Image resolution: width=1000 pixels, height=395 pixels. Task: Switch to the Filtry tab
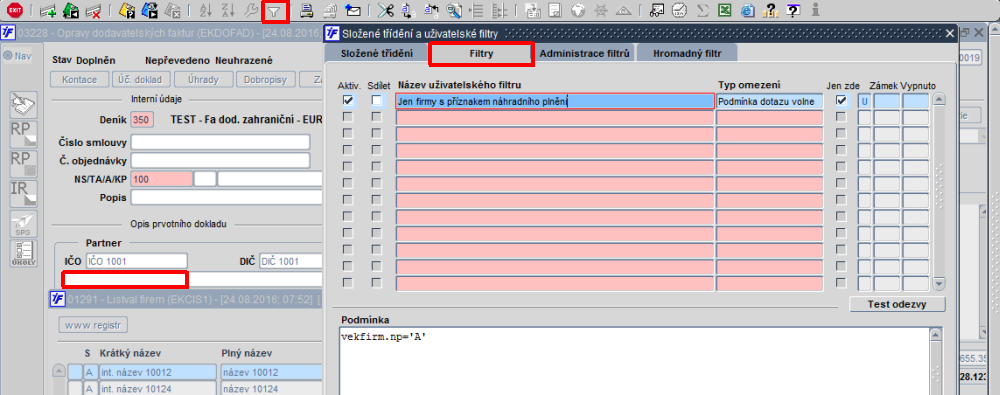tap(481, 54)
